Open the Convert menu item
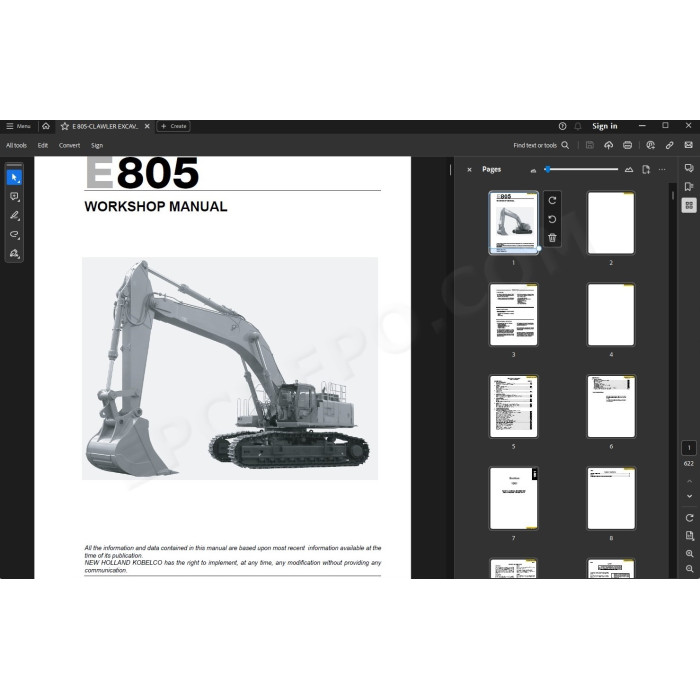This screenshot has width=700, height=700. (x=69, y=146)
